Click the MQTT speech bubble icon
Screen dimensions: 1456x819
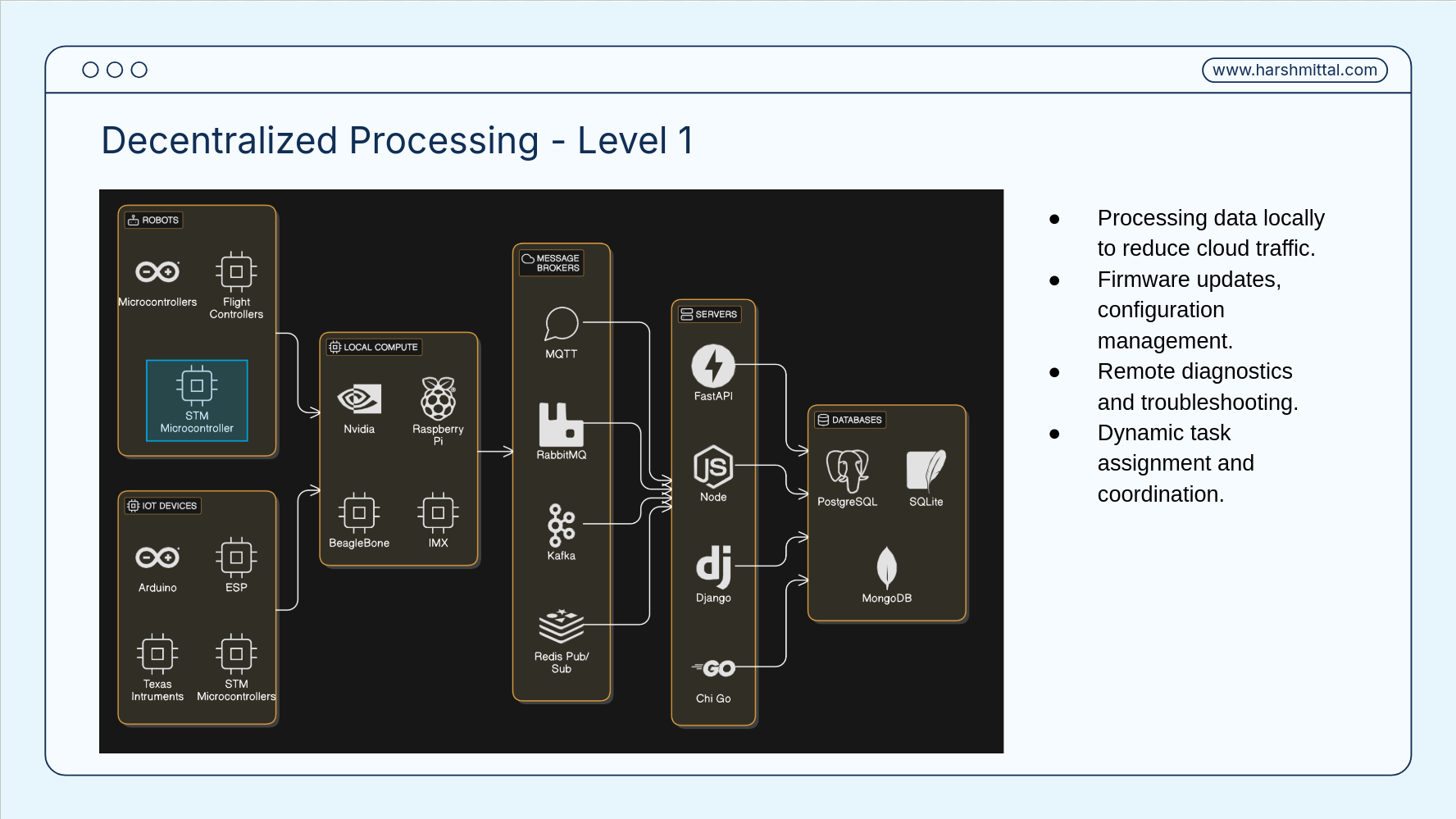tap(562, 324)
